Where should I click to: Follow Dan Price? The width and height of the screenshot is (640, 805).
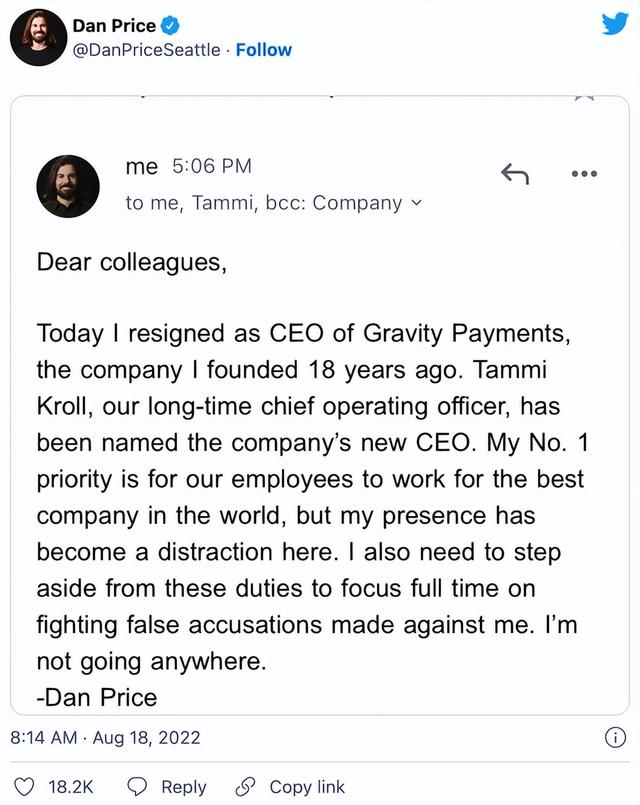click(264, 50)
